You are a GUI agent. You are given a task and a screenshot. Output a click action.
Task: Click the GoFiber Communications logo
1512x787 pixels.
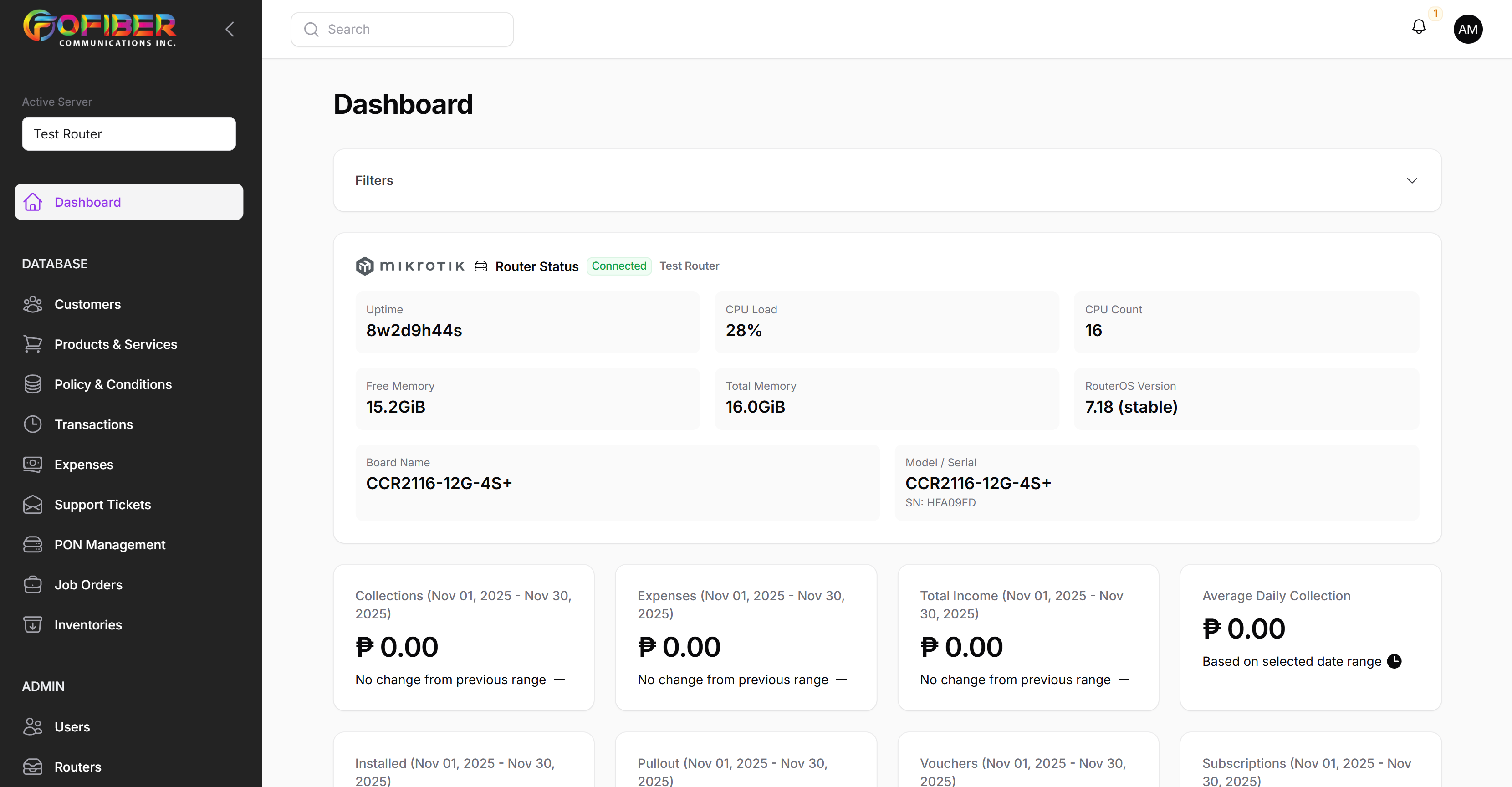(x=99, y=28)
